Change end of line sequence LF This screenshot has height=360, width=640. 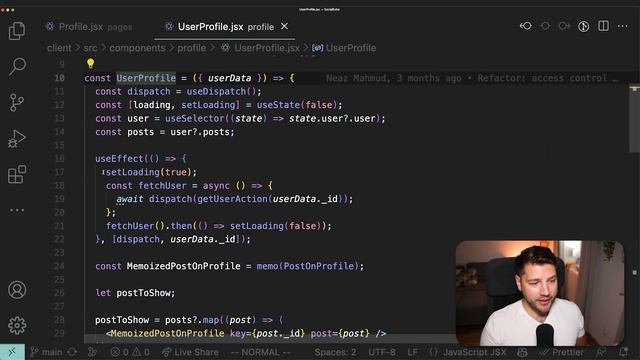click(x=413, y=352)
